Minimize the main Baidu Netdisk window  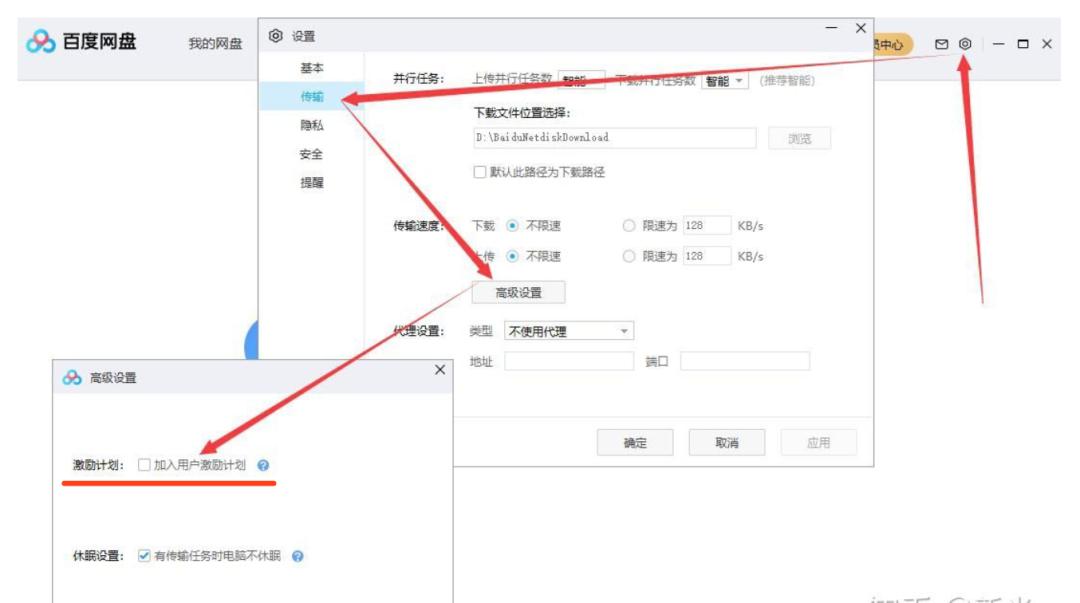[x=998, y=44]
